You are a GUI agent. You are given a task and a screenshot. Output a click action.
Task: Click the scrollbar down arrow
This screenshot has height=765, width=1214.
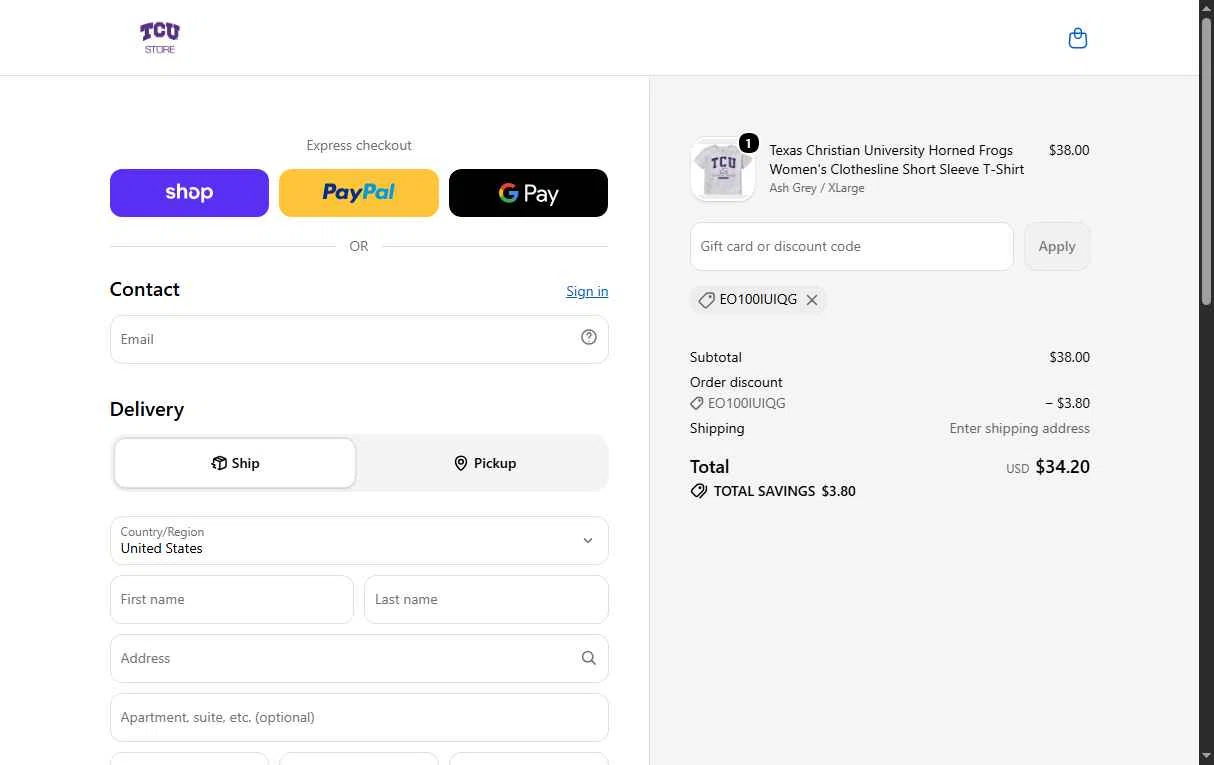[x=1206, y=756]
